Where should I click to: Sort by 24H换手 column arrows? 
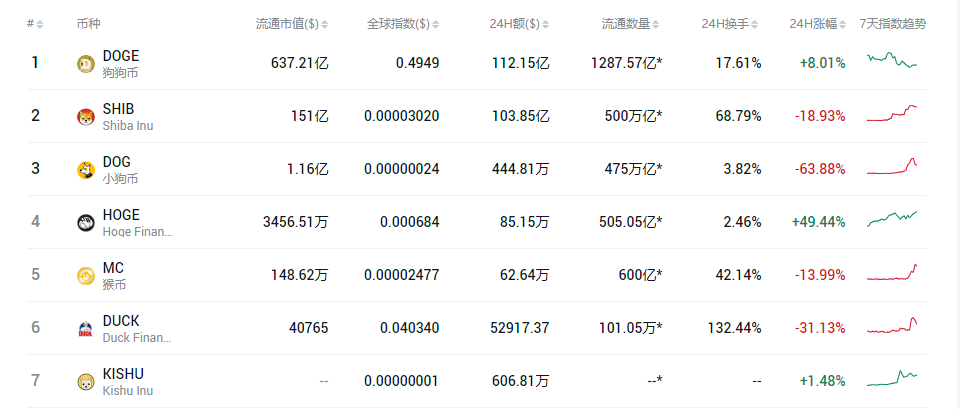(x=755, y=24)
